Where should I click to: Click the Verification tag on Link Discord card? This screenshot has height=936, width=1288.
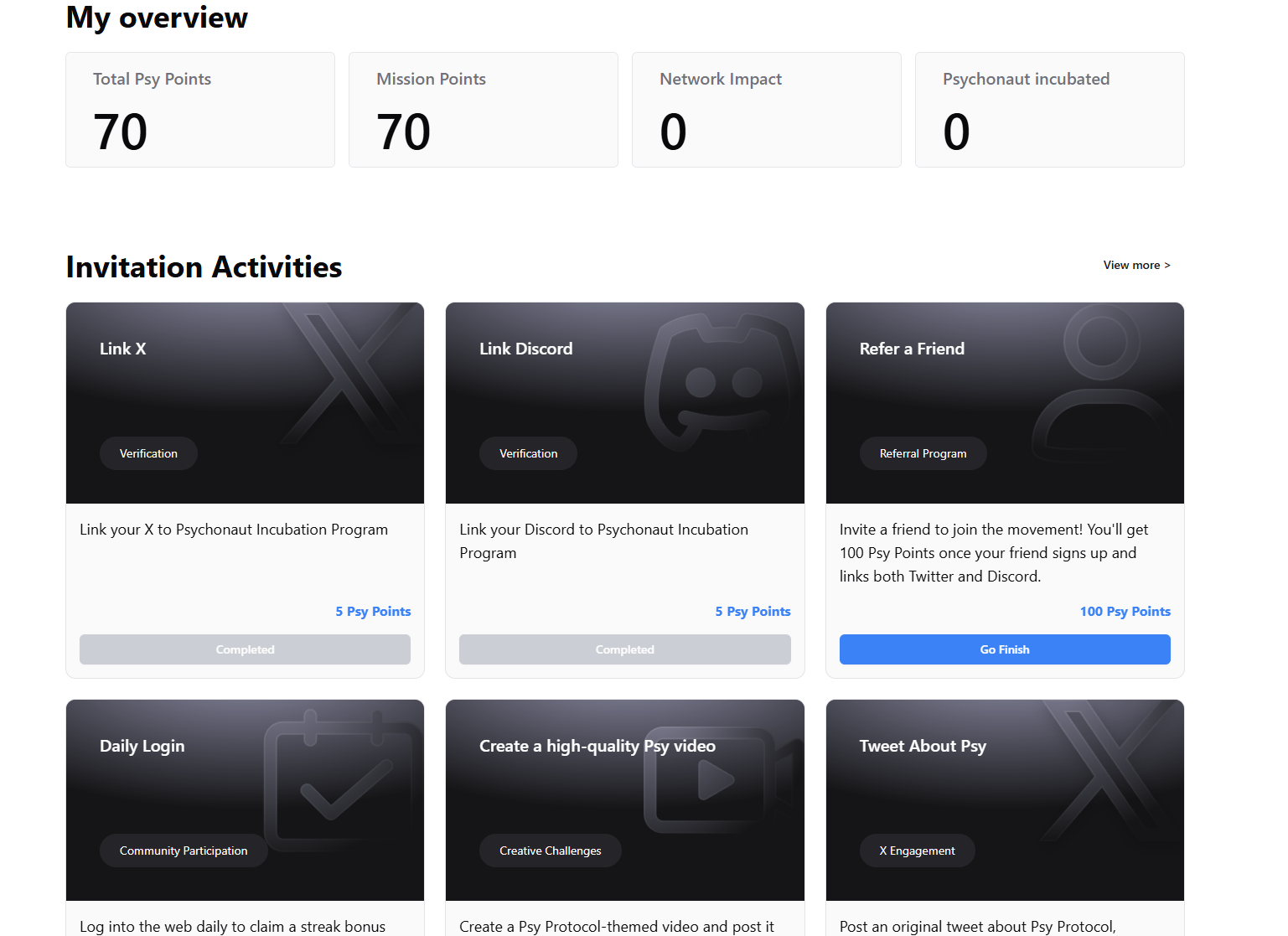tap(528, 453)
